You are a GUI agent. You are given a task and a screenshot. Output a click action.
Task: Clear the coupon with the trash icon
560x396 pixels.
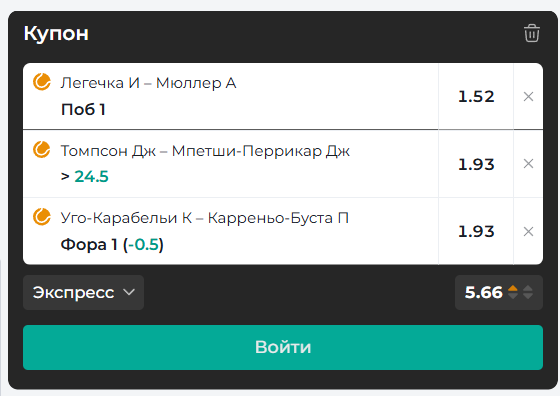[531, 33]
